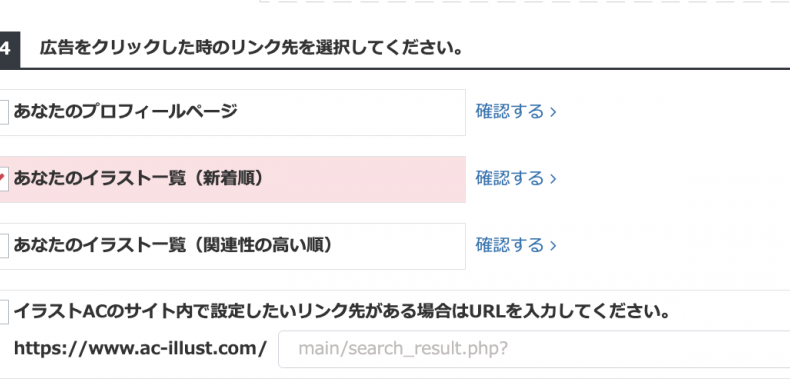Enable the custom イラストAC URL checkbox

(4, 312)
